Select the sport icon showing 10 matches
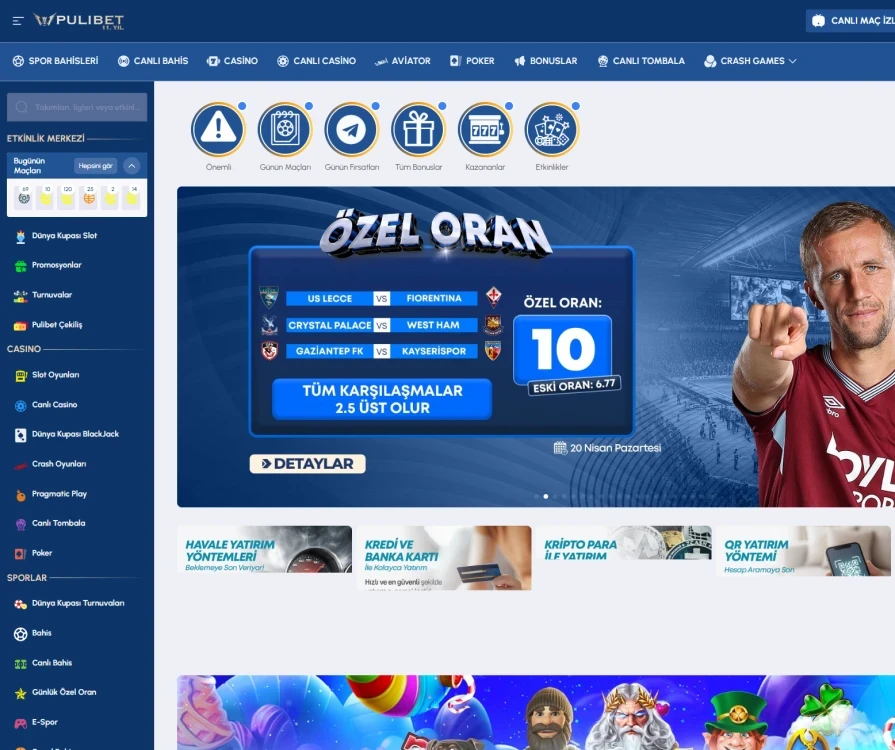 tap(46, 197)
